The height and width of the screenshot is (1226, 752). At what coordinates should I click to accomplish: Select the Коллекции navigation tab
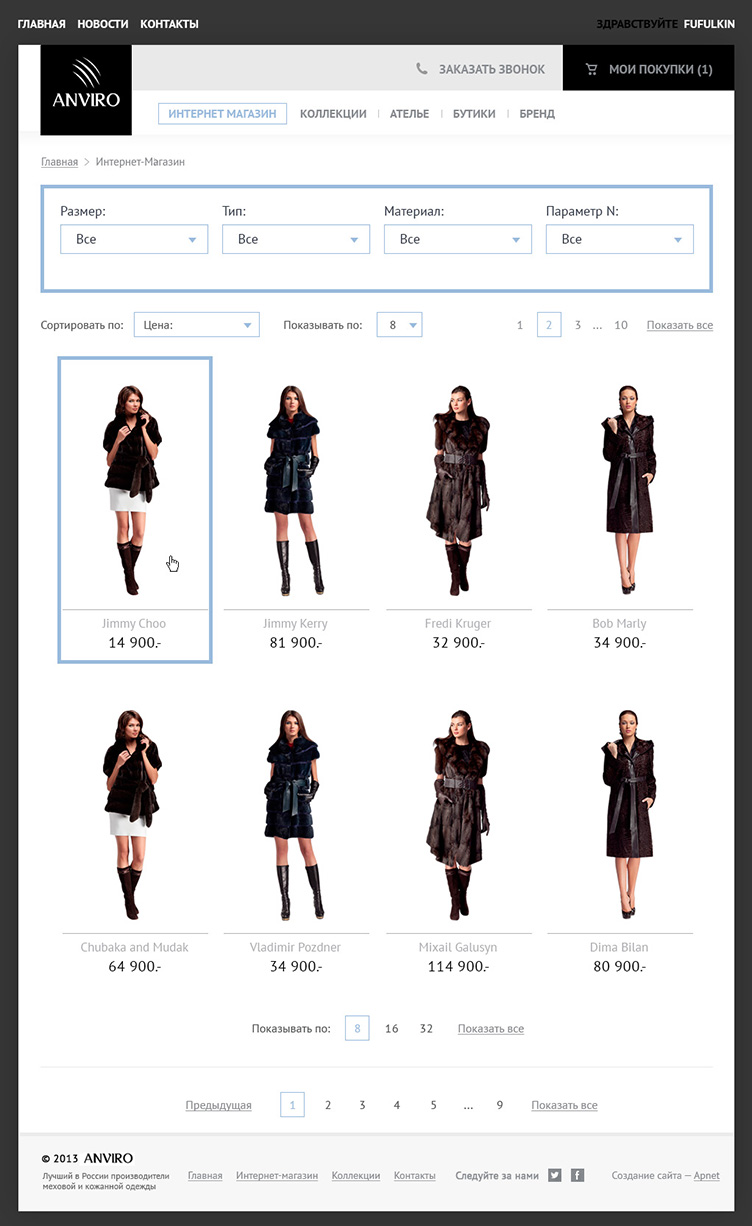coord(333,114)
